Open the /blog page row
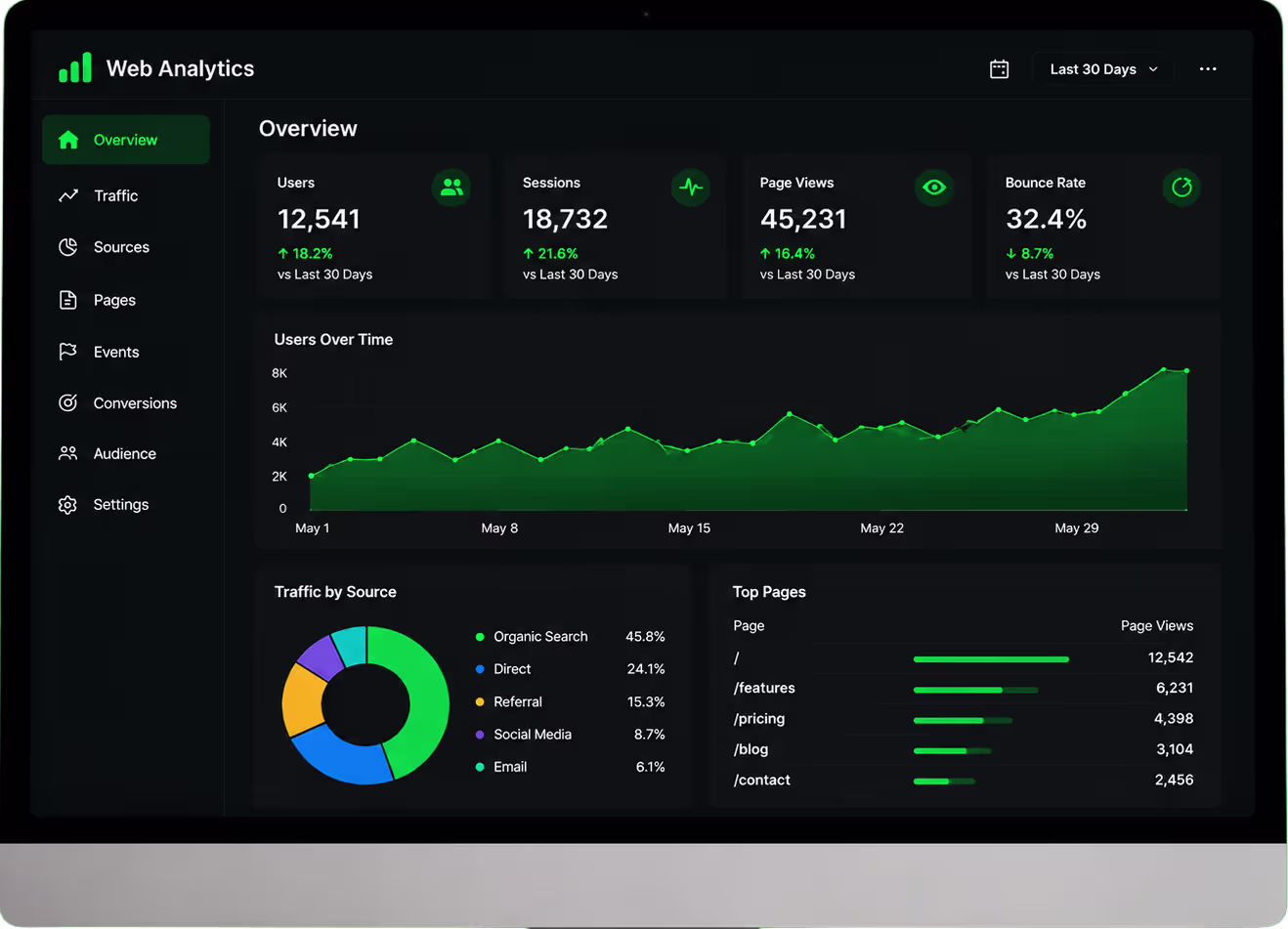The image size is (1288, 929). pos(964,749)
